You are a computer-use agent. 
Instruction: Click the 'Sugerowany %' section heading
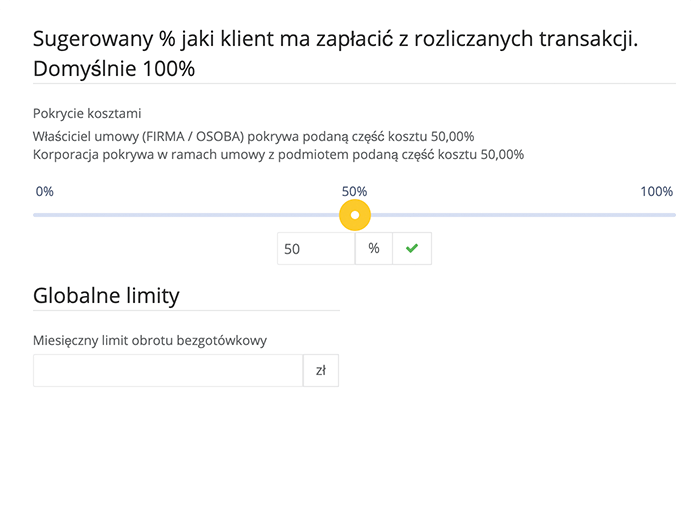click(x=336, y=39)
